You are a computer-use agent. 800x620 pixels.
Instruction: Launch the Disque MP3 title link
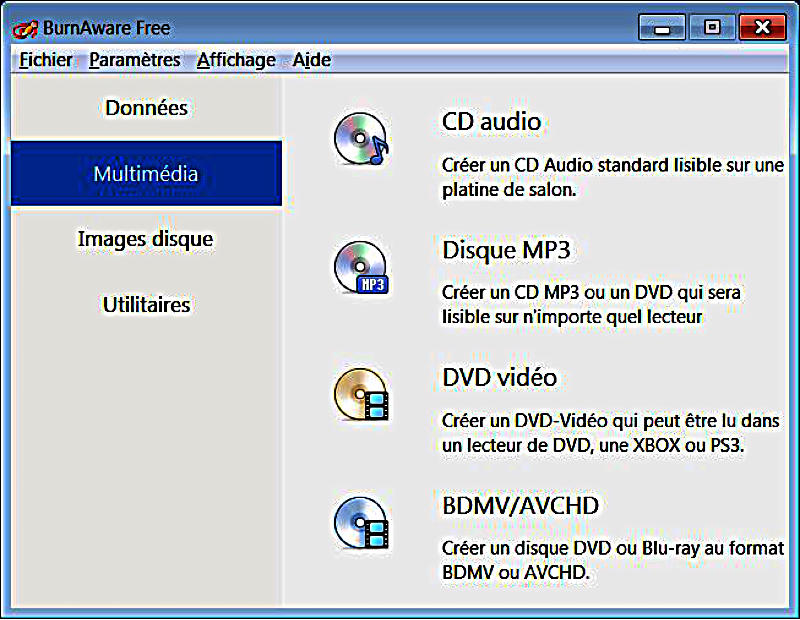pos(506,250)
